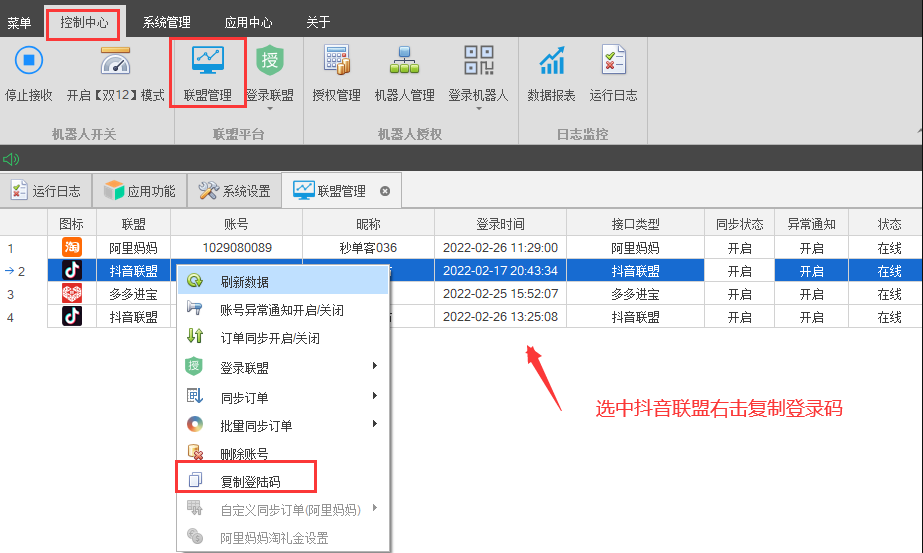Image resolution: width=923 pixels, height=553 pixels.
Task: Click the 同步订单 download icon
Action: 195,396
